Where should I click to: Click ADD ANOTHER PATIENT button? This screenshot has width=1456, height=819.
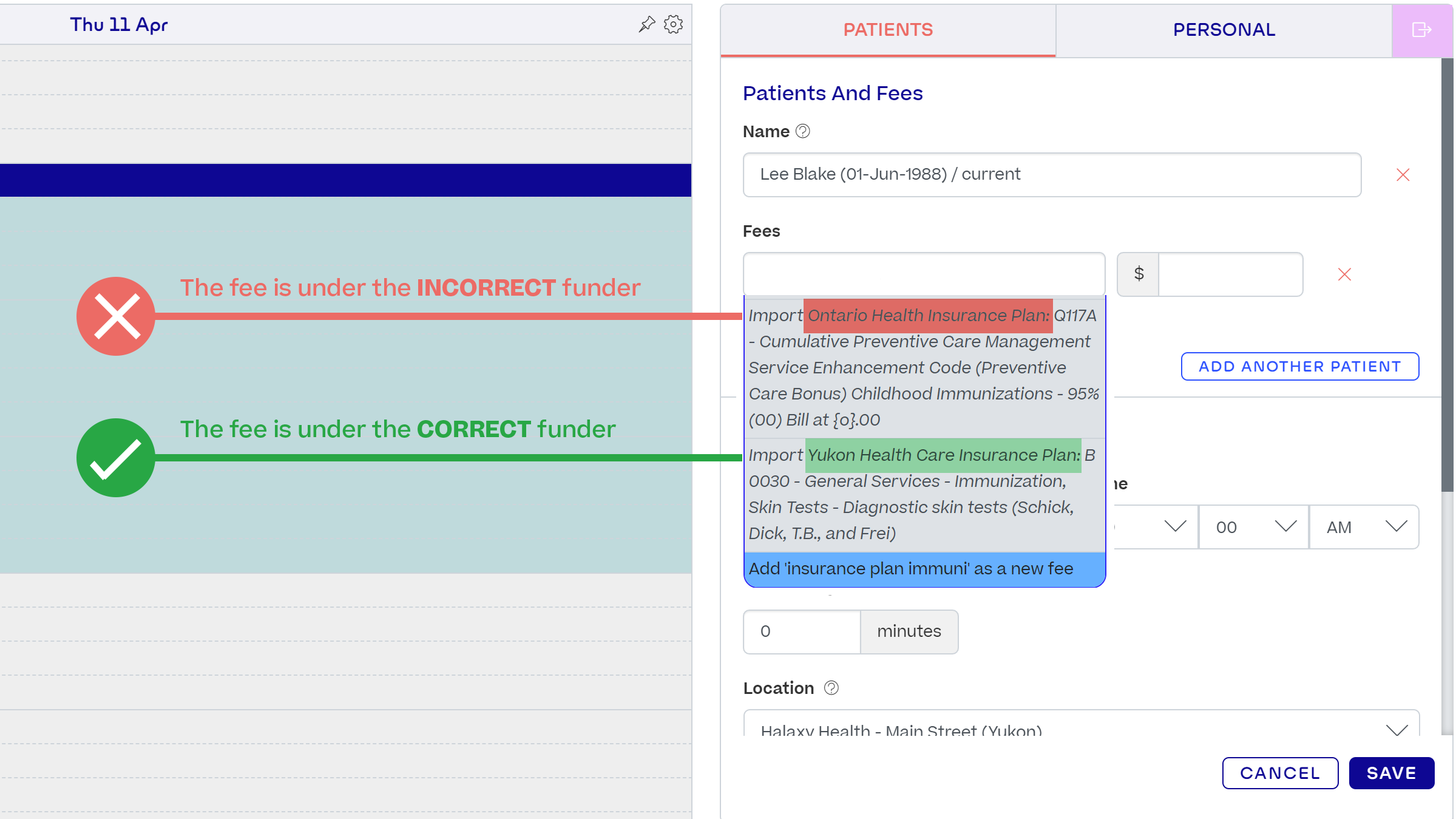pos(1299,367)
